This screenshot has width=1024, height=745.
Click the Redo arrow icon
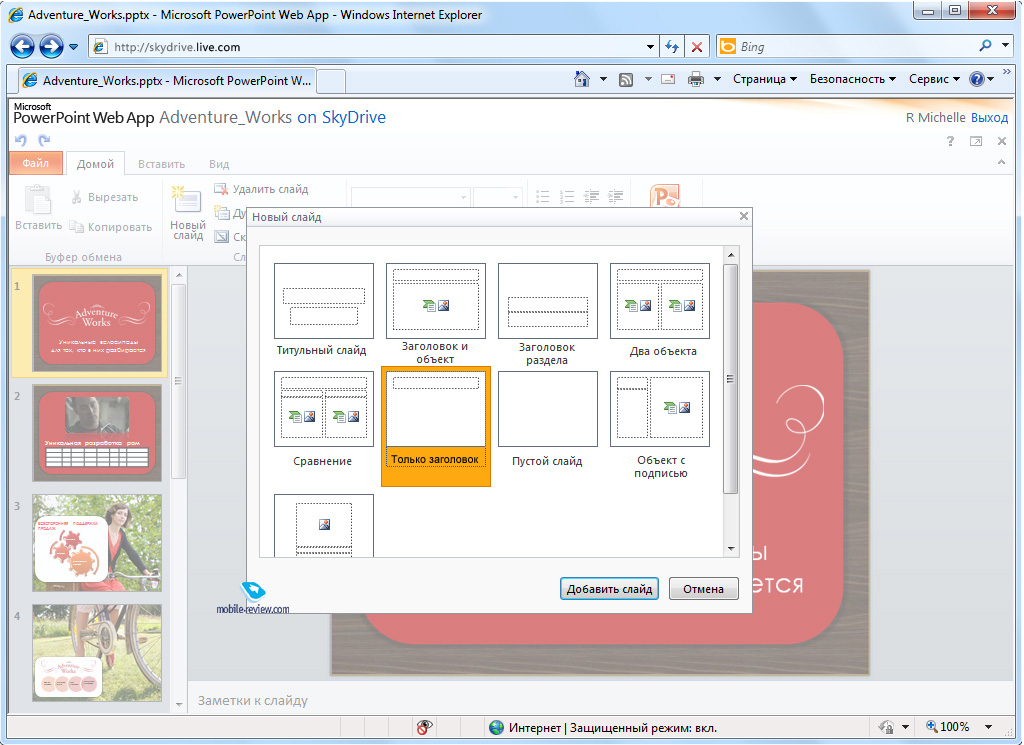44,140
